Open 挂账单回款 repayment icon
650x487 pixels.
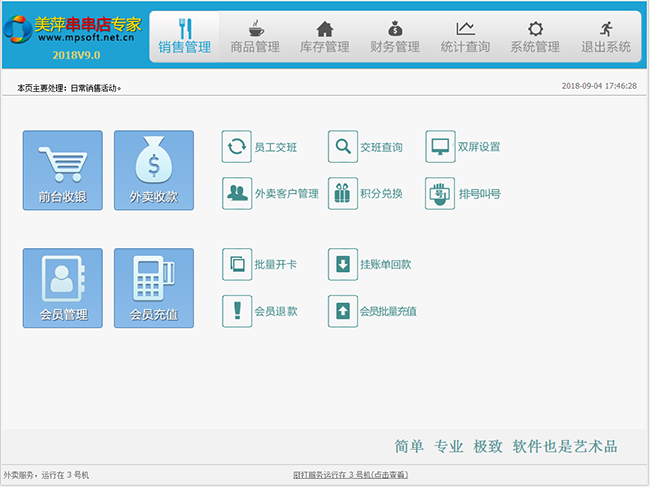[x=343, y=265]
